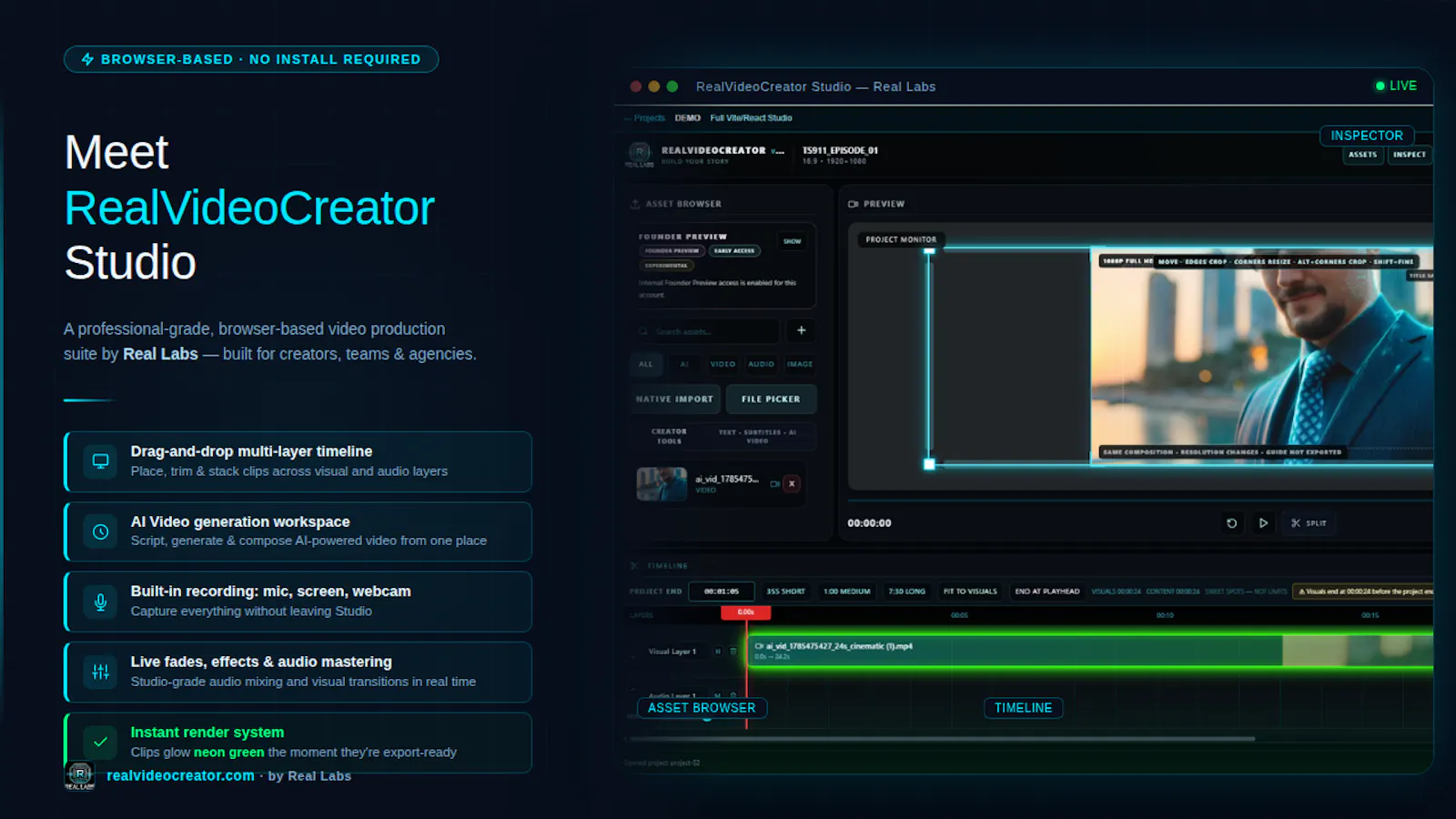Click the timeline horizontal scrollbar
1456x819 pixels.
[x=942, y=739]
